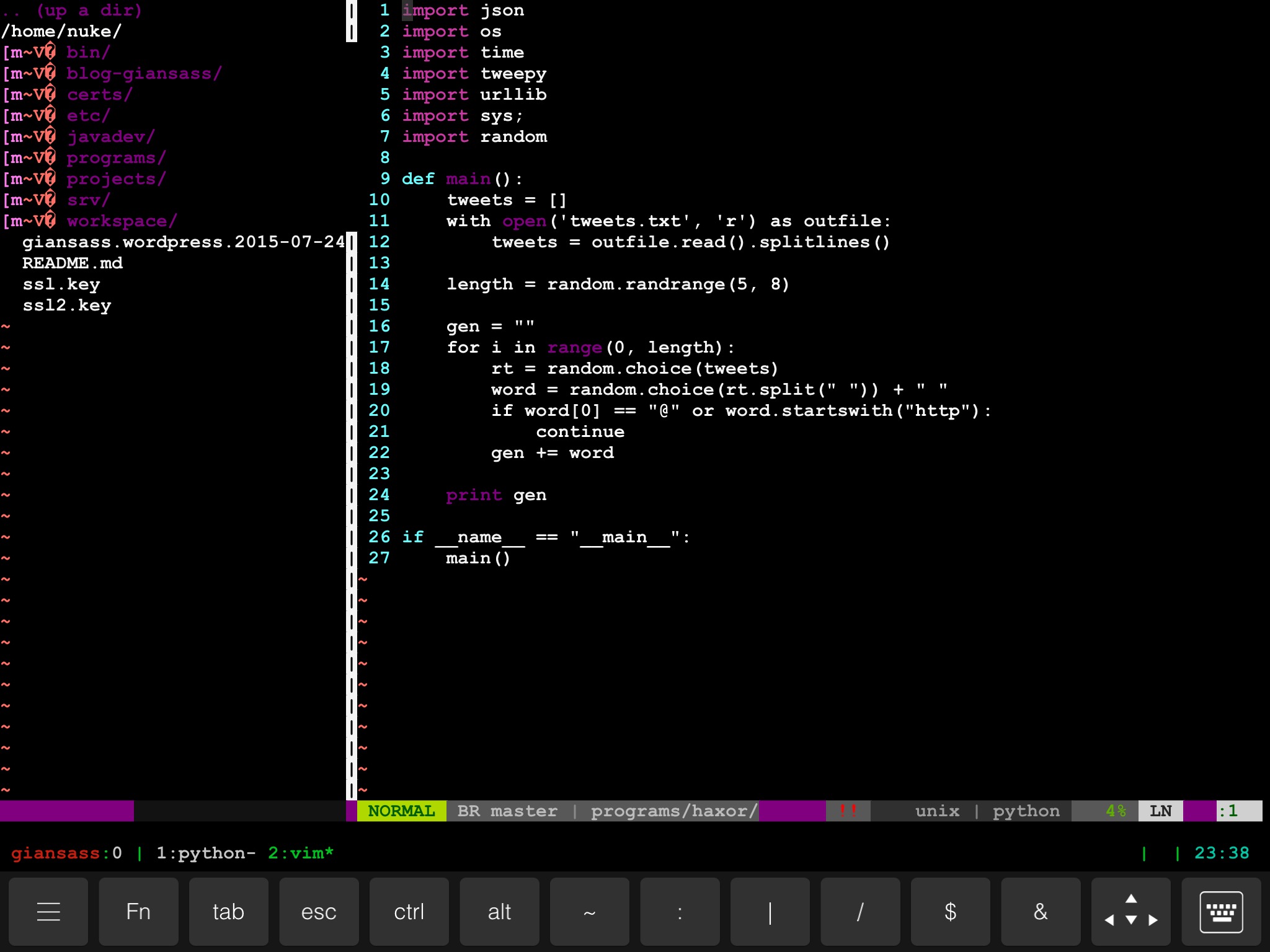Click the NORMAL mode indicator

click(401, 811)
